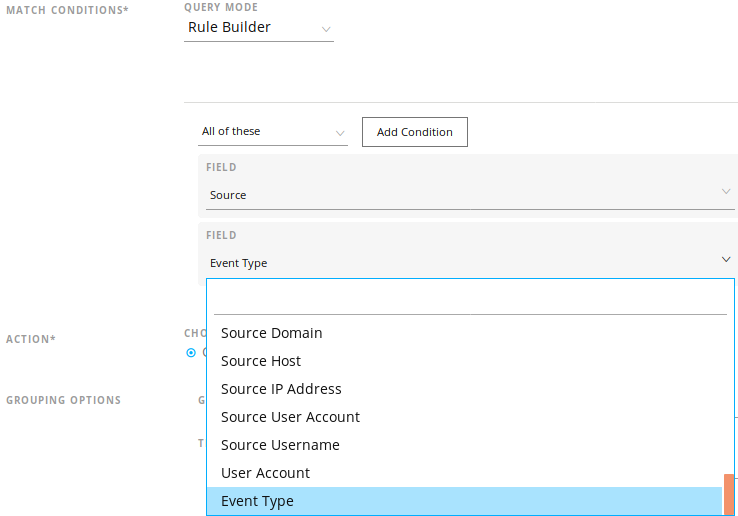
Task: Select the Source IP Address option
Action: tap(281, 389)
